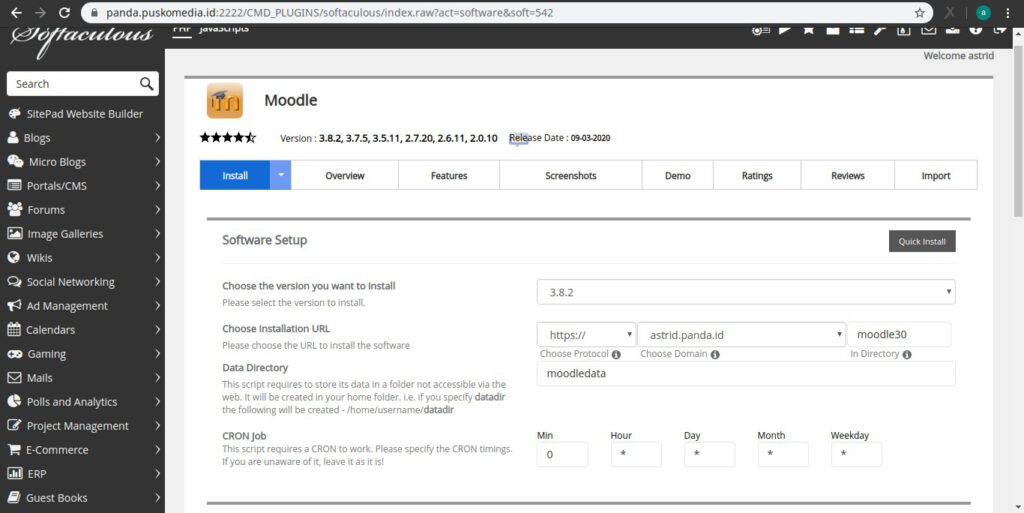Viewport: 1024px width, 513px height.
Task: Click the Micro Blogs chat bubbles icon
Action: 15,161
